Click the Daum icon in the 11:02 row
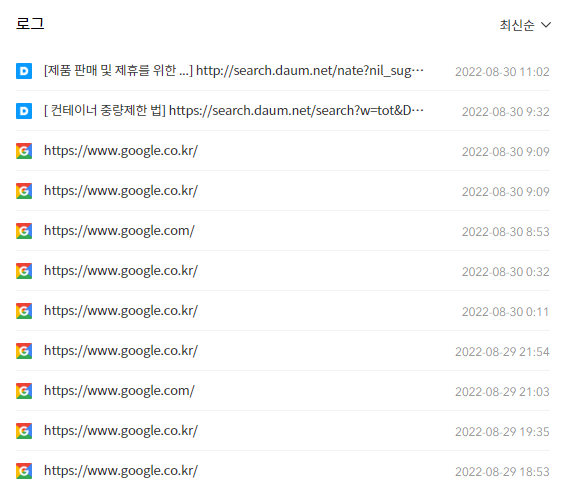The width and height of the screenshot is (572, 488). click(24, 71)
